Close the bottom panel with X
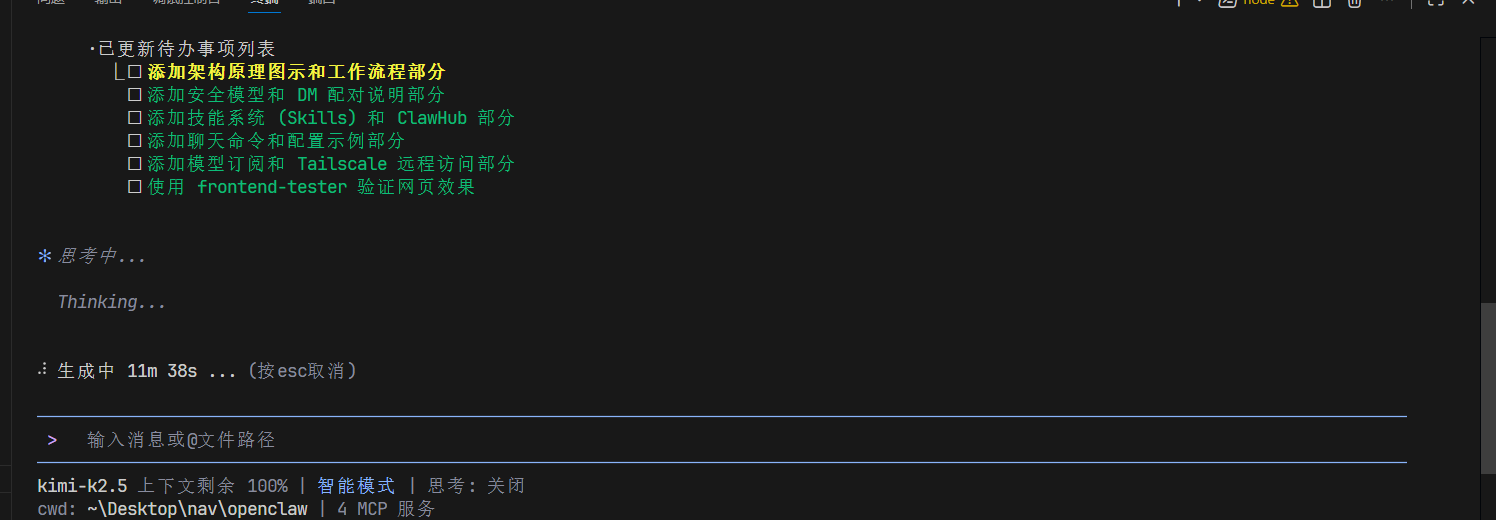Viewport: 1496px width, 520px height. (x=1468, y=3)
